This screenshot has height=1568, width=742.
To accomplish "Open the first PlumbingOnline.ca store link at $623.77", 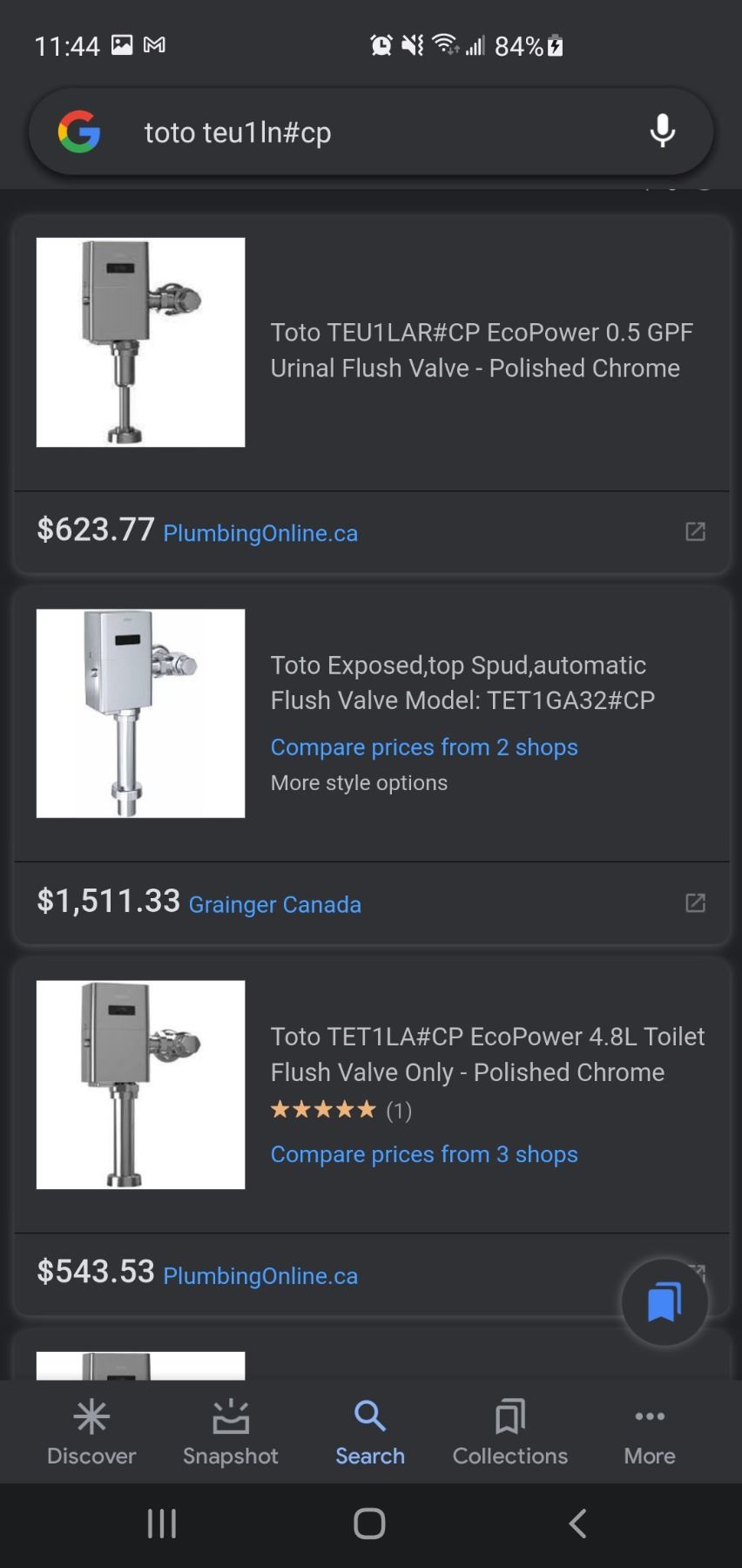I will 260,533.
